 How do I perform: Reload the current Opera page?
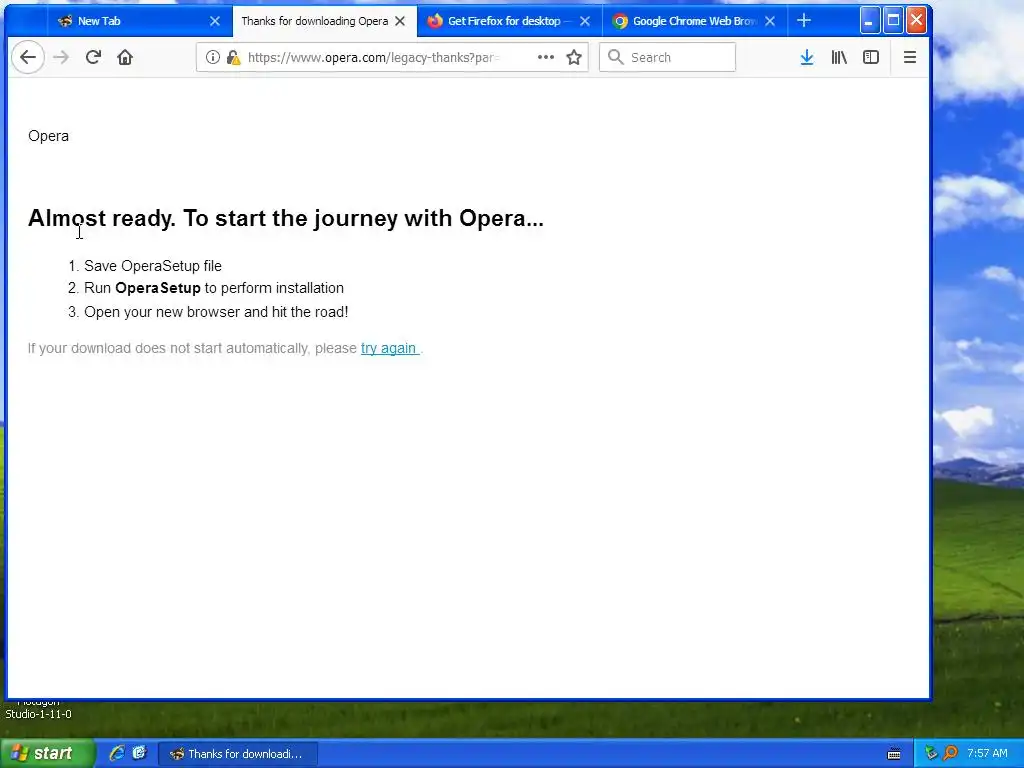point(93,57)
